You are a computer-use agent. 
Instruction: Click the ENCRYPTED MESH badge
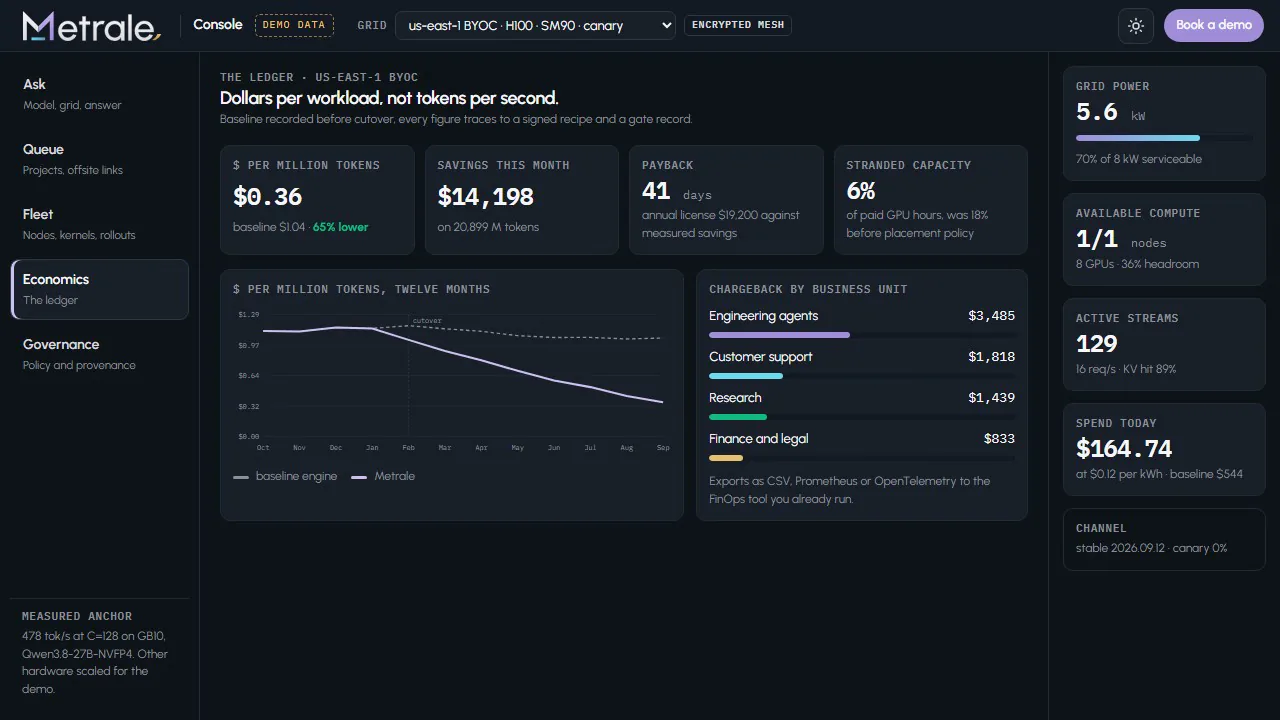[738, 25]
